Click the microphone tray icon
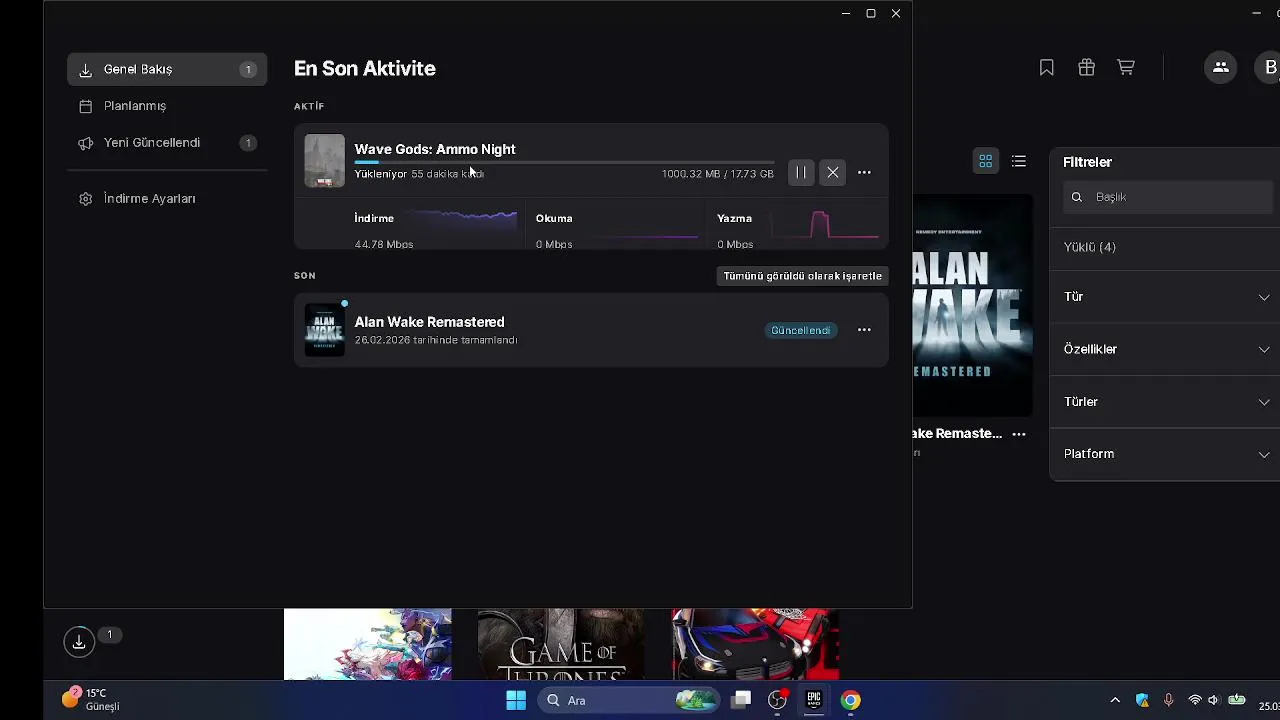 (x=1168, y=700)
